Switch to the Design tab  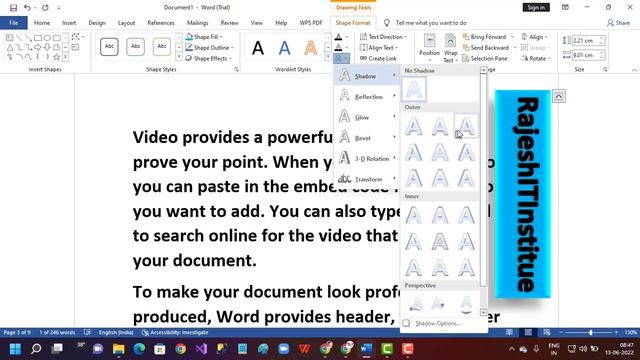[97, 23]
